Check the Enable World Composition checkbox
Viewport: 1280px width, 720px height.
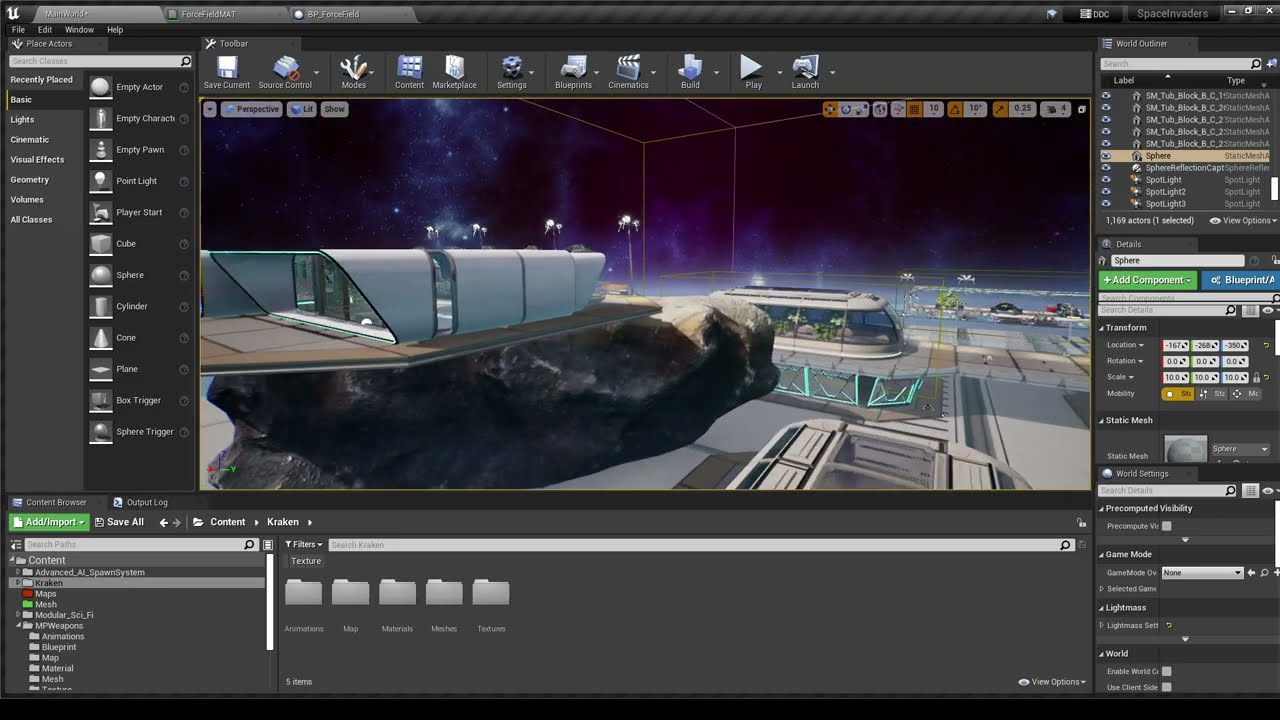(x=1166, y=671)
